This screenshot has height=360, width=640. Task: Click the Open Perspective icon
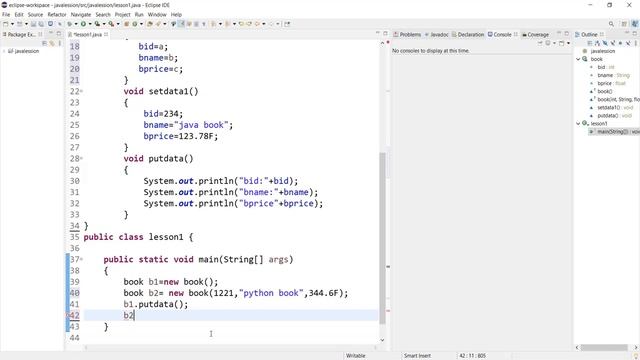point(624,24)
